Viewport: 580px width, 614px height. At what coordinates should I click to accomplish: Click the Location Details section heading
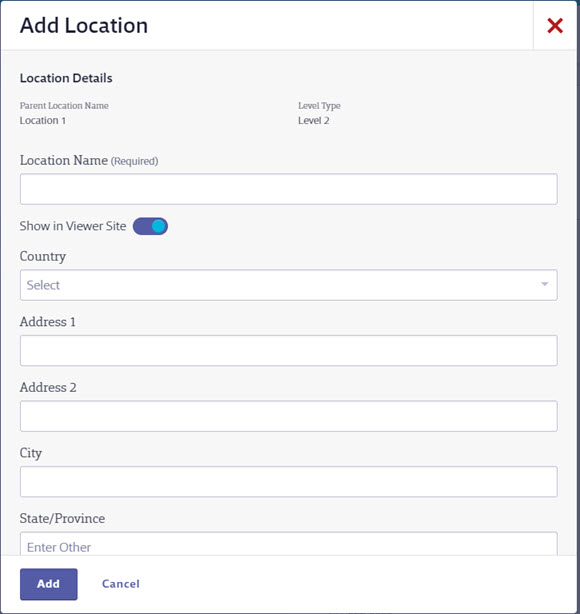click(66, 78)
